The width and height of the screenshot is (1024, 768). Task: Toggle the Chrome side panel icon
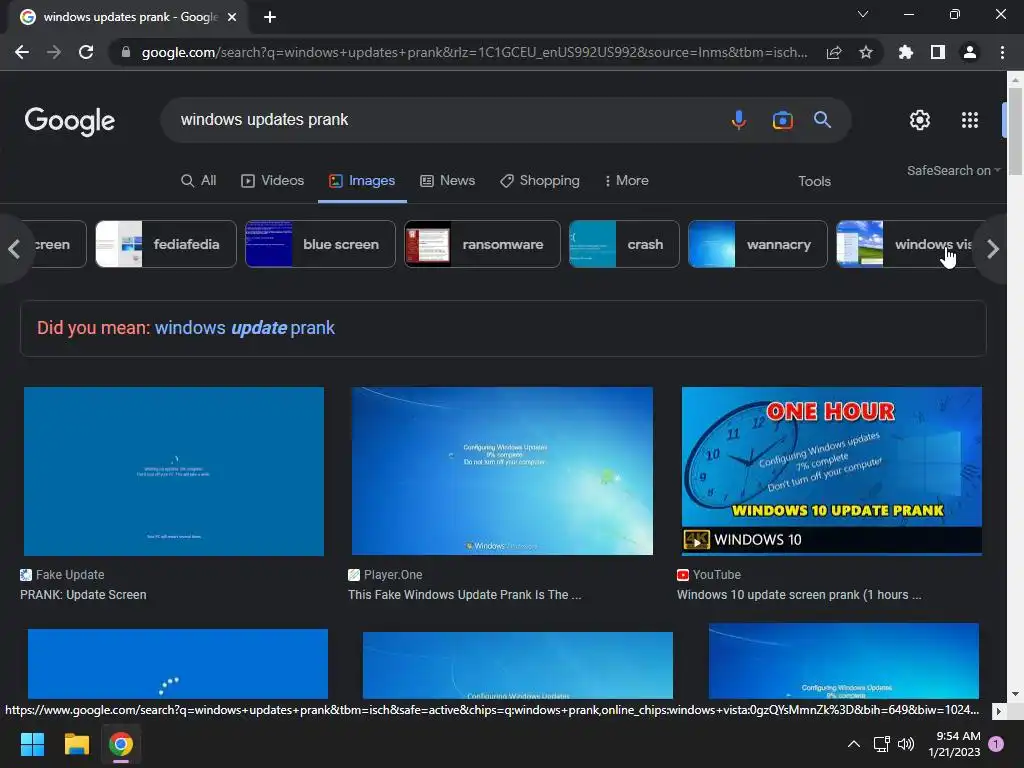(938, 52)
